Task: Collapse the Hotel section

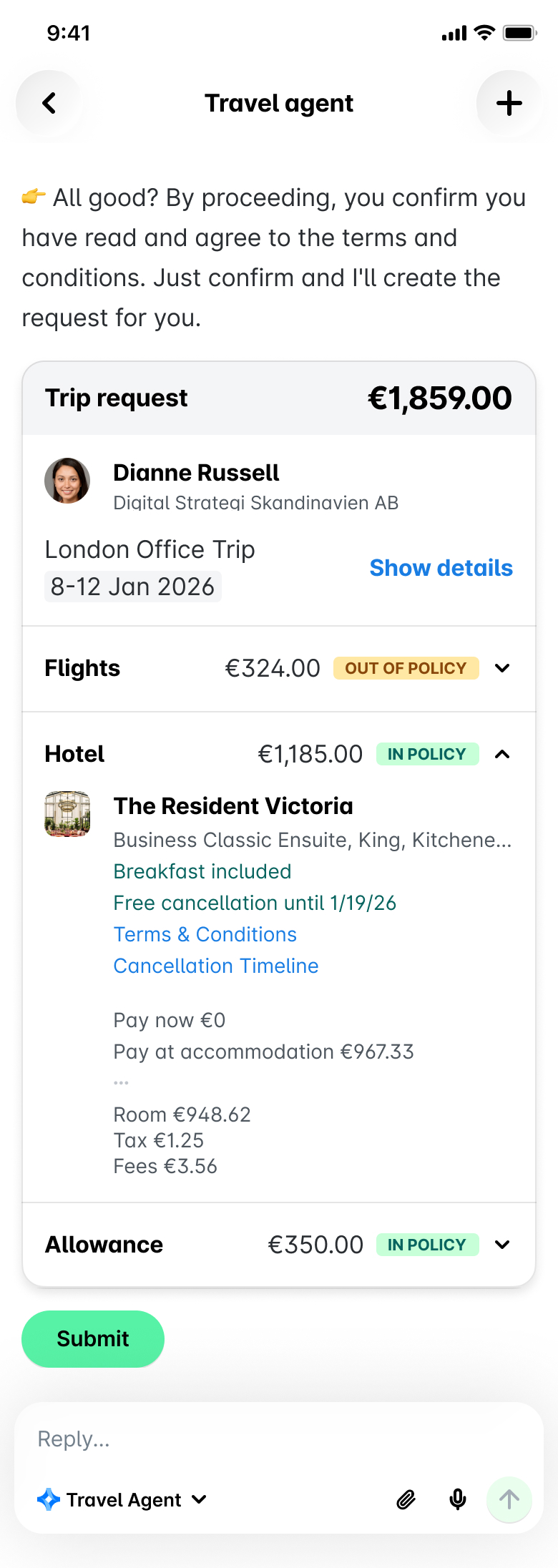Action: click(502, 754)
